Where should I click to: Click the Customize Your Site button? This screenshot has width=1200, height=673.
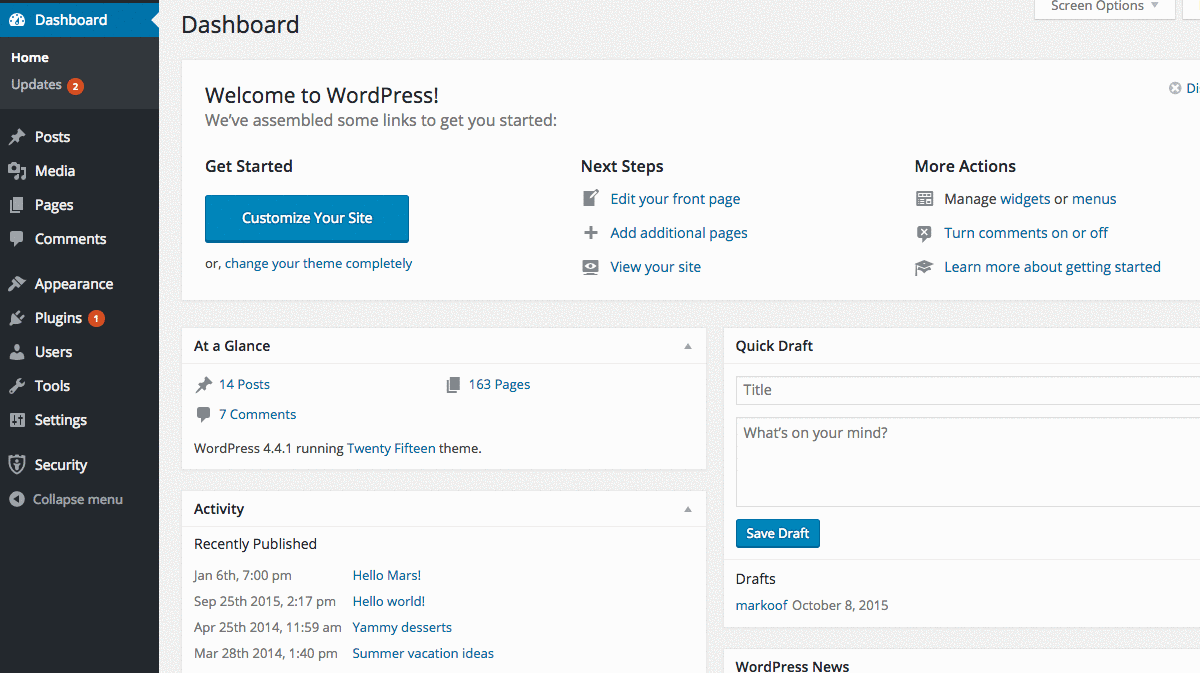(x=307, y=218)
